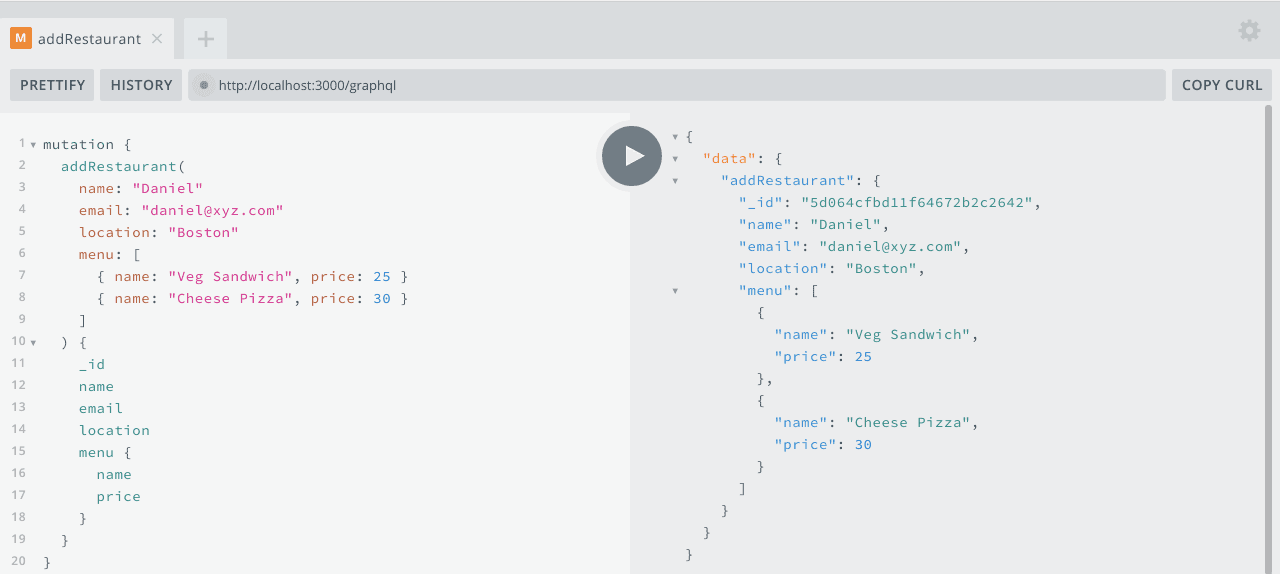Image resolution: width=1280 pixels, height=574 pixels.
Task: Close the addRestaurant tab
Action: 157,39
